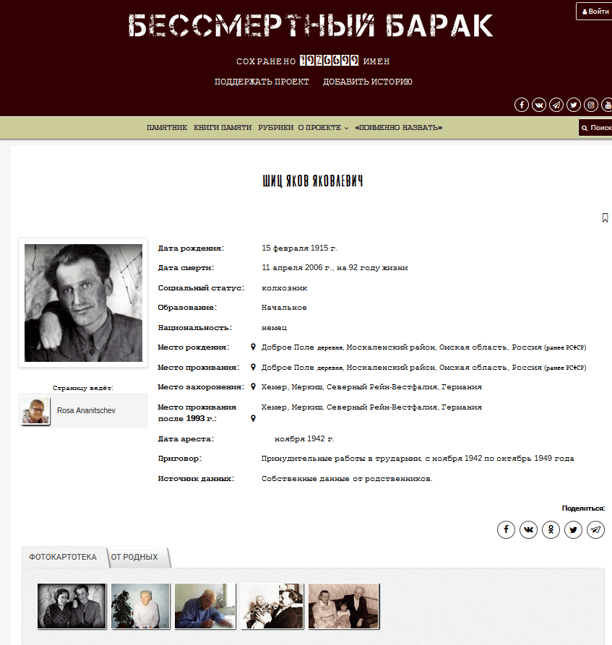Open the Twitter icon in the header

(x=573, y=105)
